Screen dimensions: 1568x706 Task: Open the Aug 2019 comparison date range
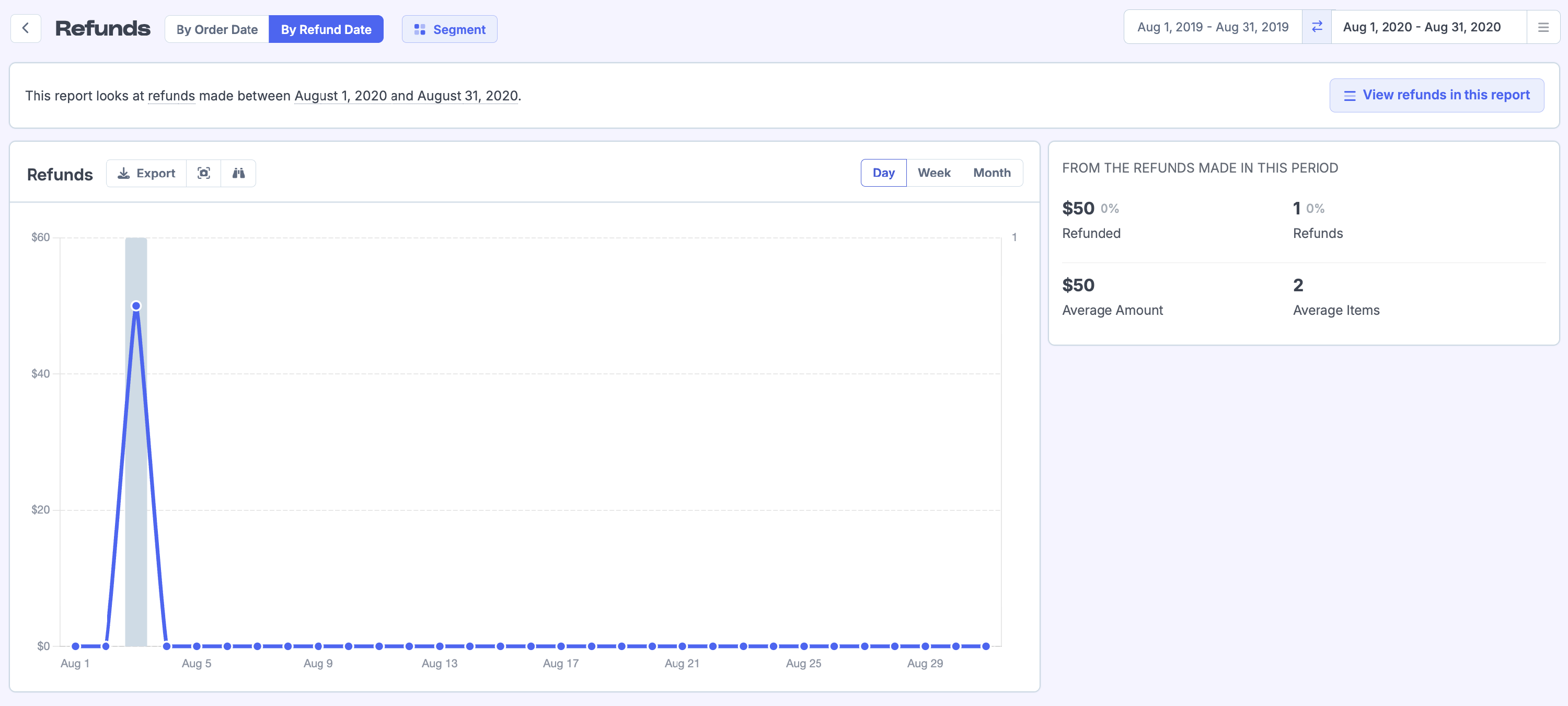point(1213,27)
